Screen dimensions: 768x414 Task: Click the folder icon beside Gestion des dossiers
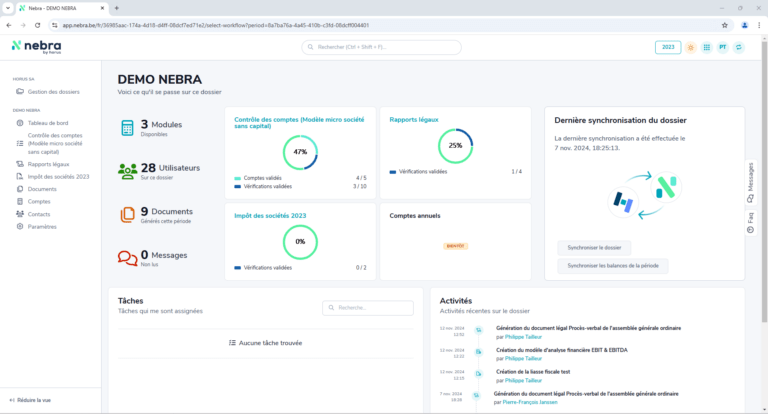point(20,92)
